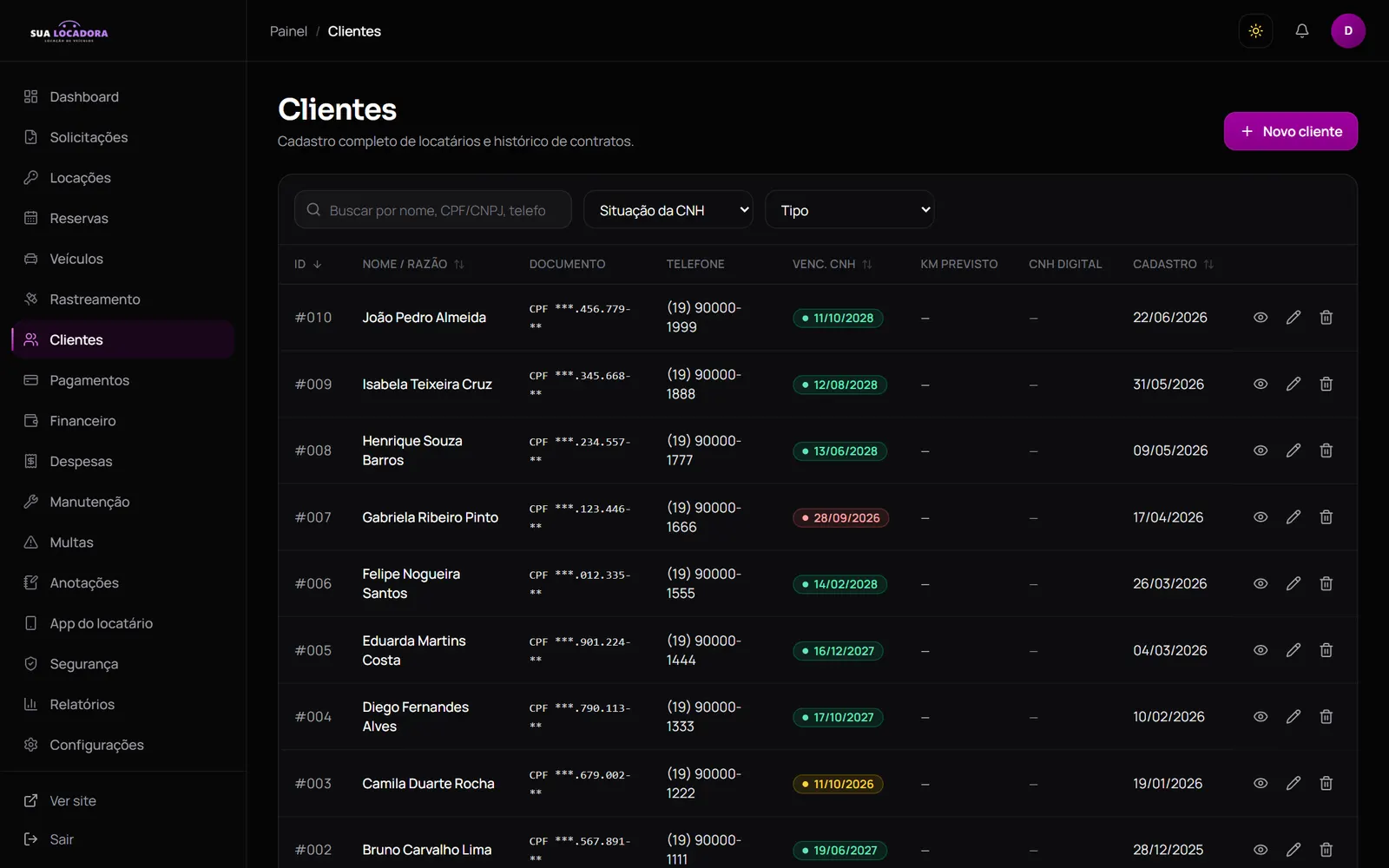The height and width of the screenshot is (868, 1389).
Task: Delete João Pedro Almeida with trash icon
Action: (x=1326, y=318)
